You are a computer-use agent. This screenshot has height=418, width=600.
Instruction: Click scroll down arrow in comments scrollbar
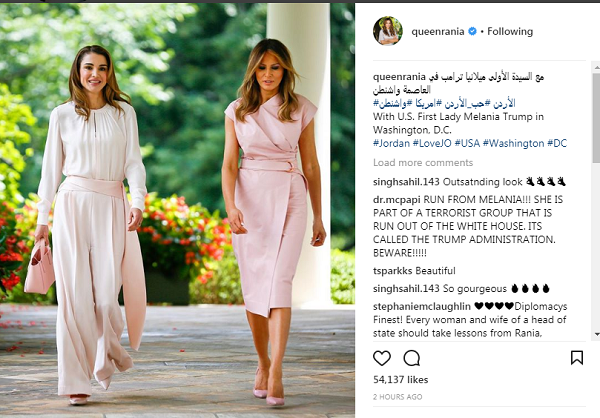tap(596, 335)
